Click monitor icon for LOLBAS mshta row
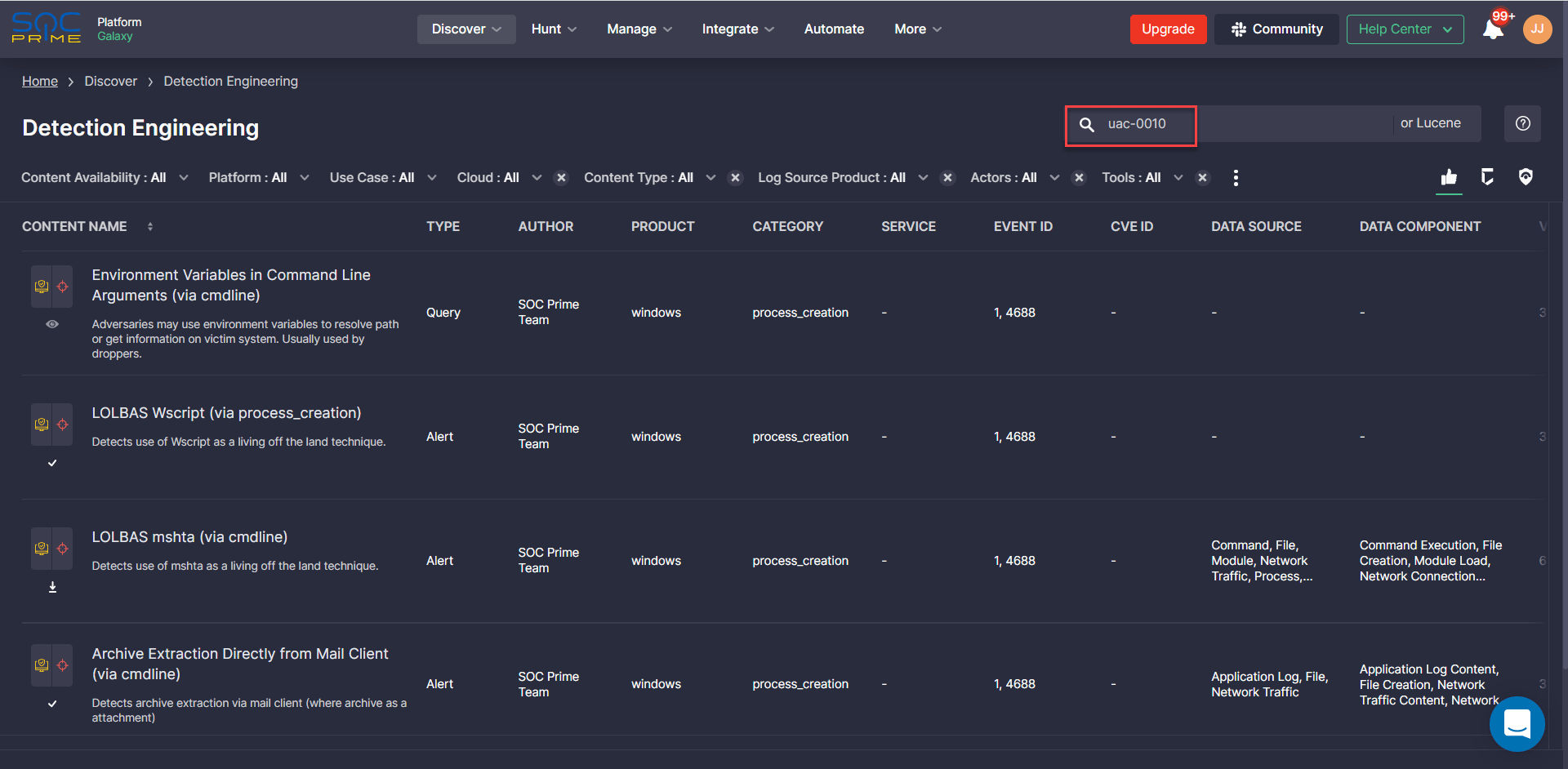This screenshot has width=1568, height=769. coord(42,549)
